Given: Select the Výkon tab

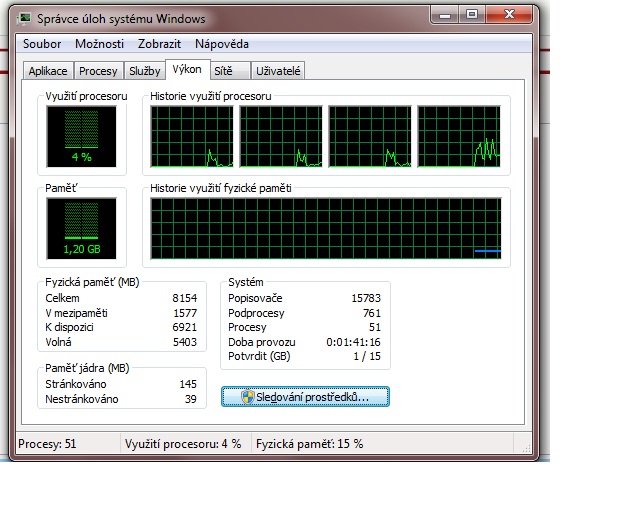Looking at the screenshot, I should click(187, 70).
